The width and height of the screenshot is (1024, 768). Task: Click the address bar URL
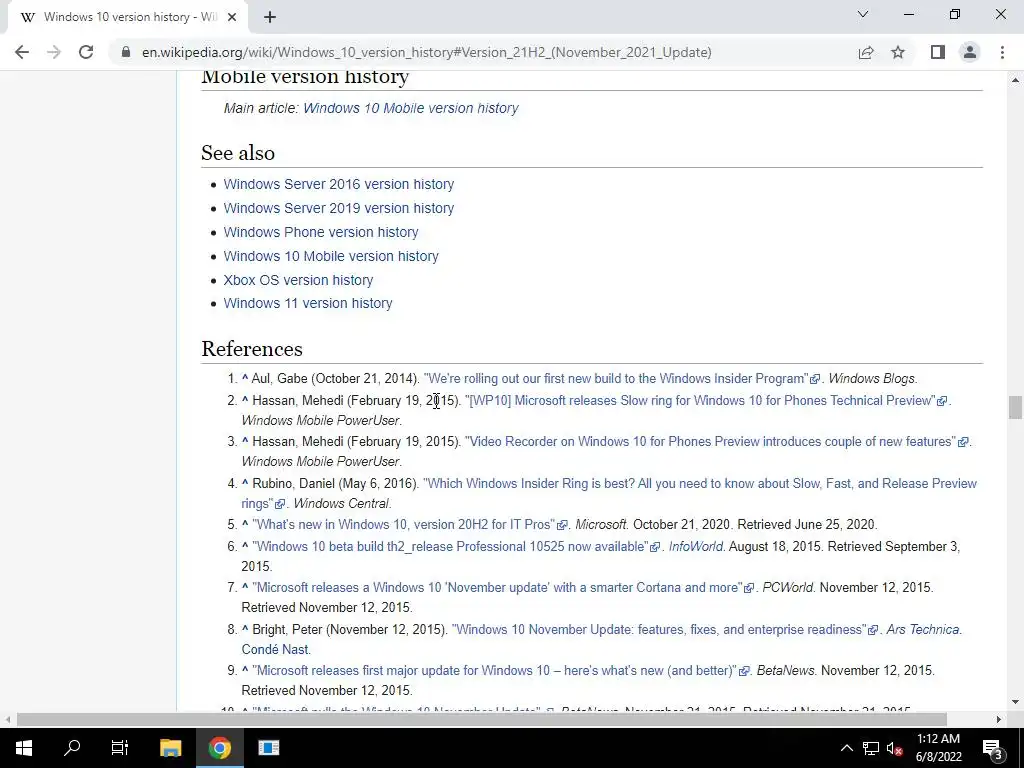[x=426, y=52]
